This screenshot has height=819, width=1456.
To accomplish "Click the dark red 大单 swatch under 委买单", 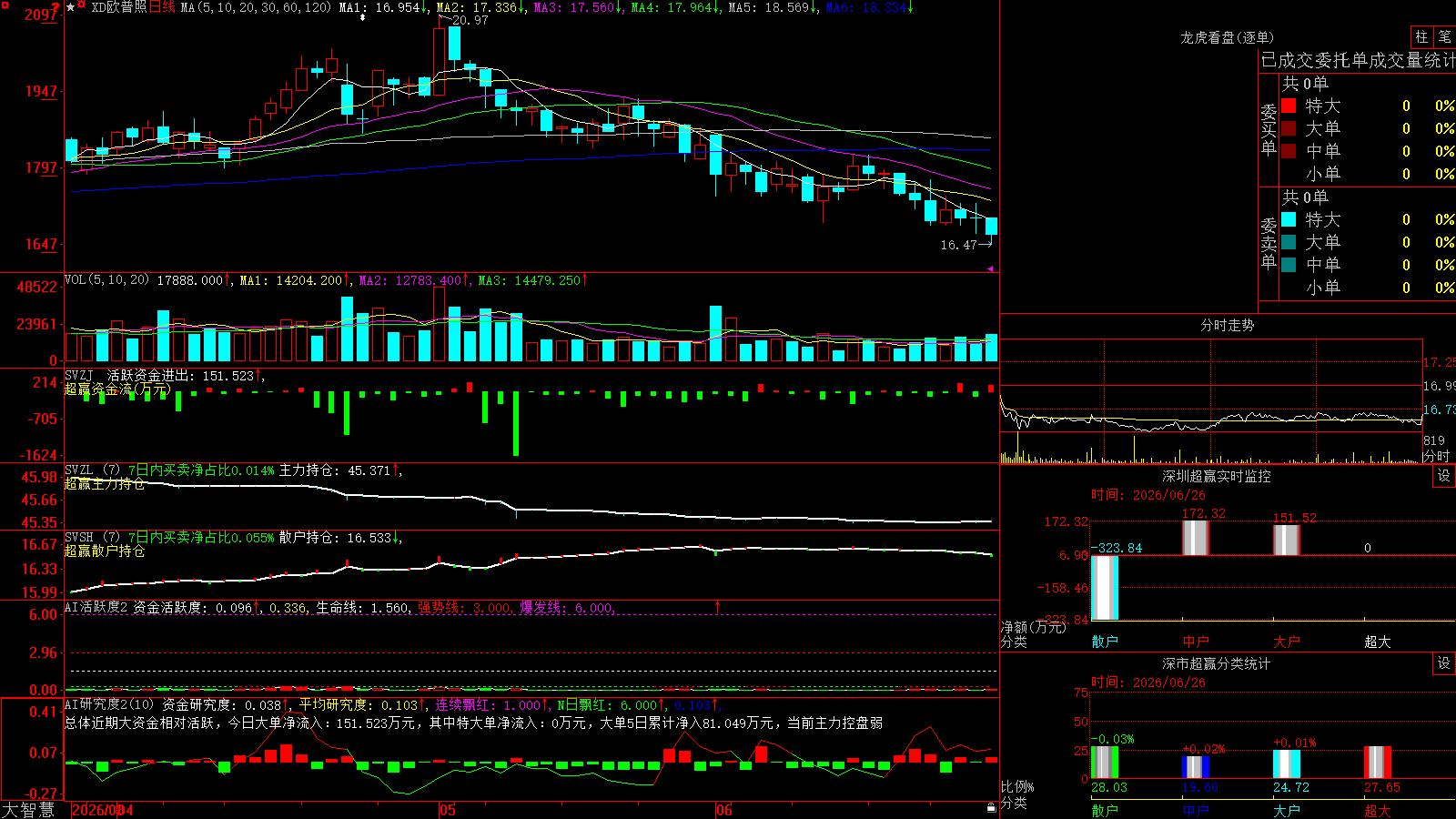I will click(x=1289, y=128).
